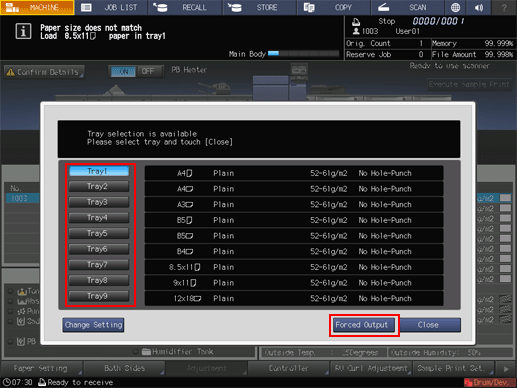
Task: Click the 8.5x11 paper row
Action: tap(294, 267)
